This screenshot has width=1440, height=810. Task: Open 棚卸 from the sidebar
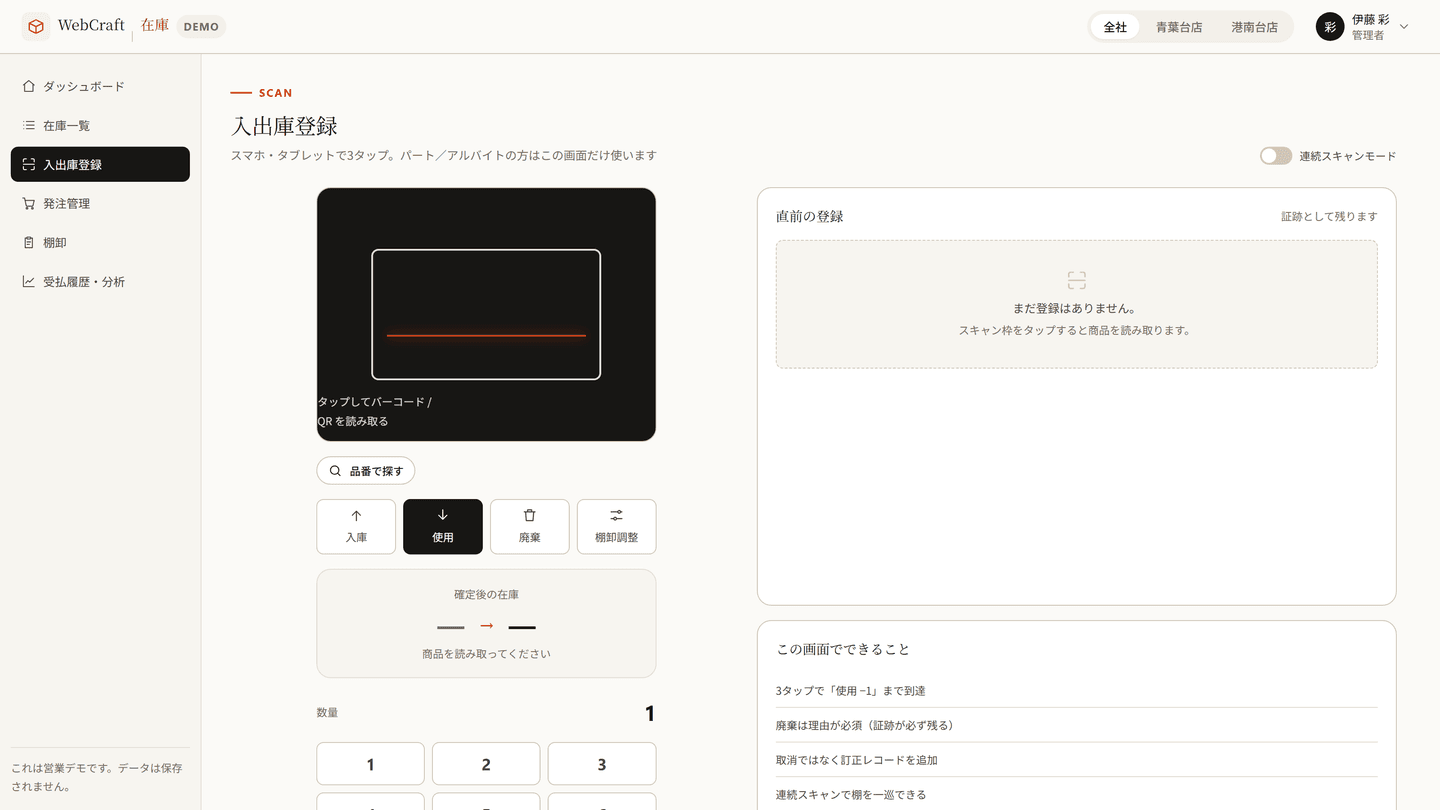[x=100, y=242]
